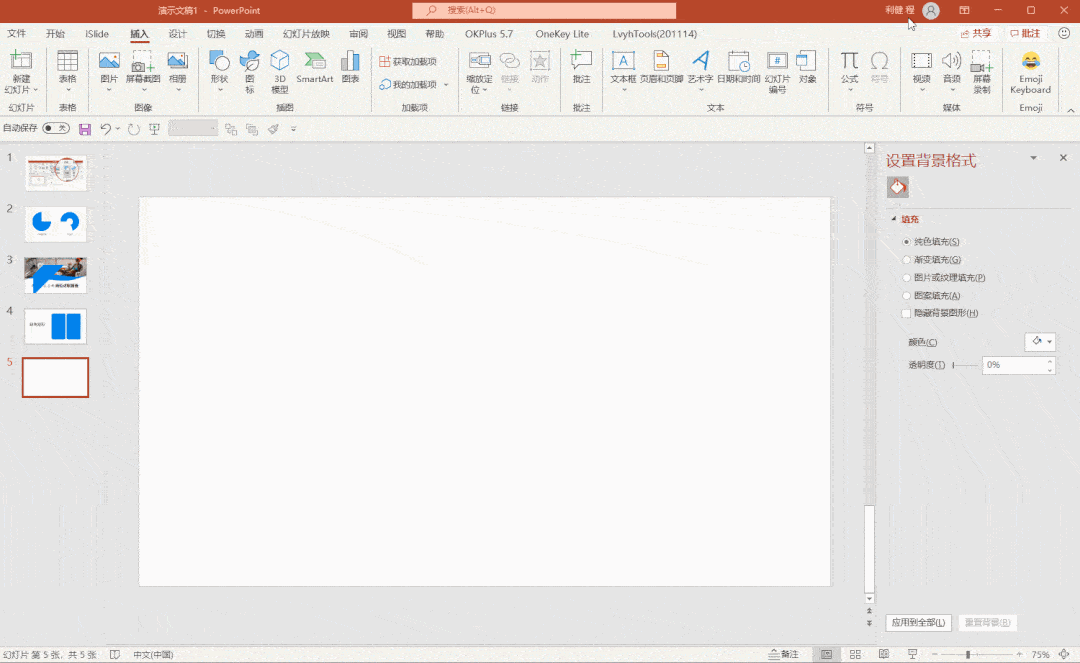Collapse the 填充 section
This screenshot has width=1080, height=663.
coord(894,219)
